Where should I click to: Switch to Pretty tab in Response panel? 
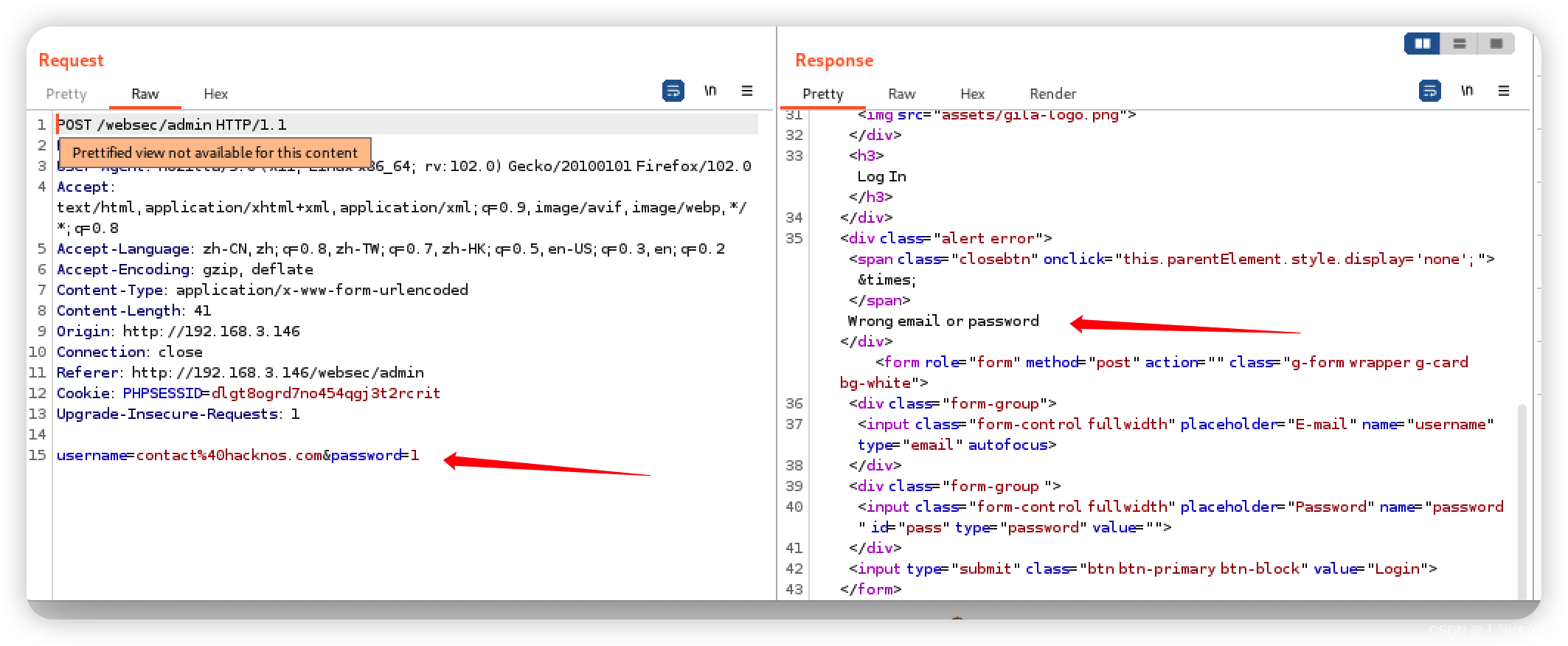click(823, 94)
